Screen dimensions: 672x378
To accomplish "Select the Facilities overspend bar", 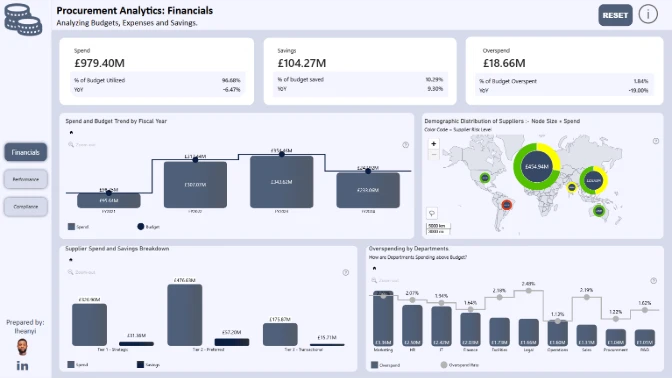I will (499, 332).
